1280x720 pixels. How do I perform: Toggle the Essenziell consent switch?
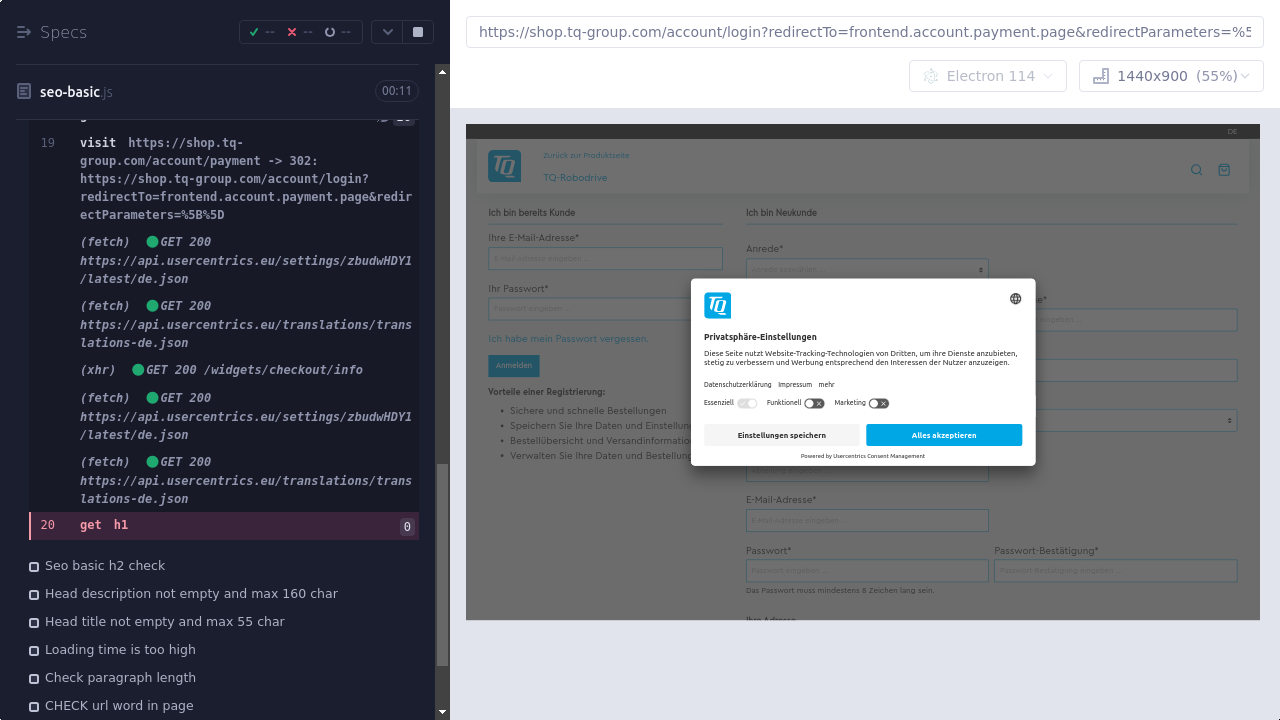coord(747,403)
